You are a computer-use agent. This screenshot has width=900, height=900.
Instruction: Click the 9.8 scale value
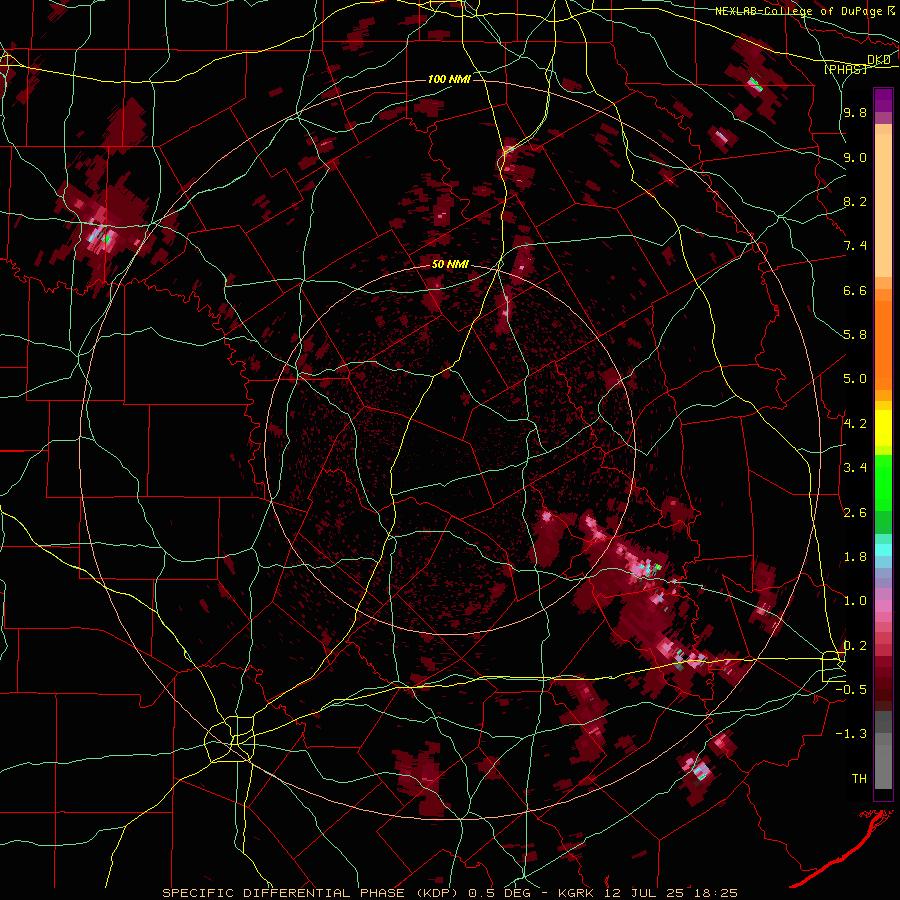pyautogui.click(x=855, y=112)
